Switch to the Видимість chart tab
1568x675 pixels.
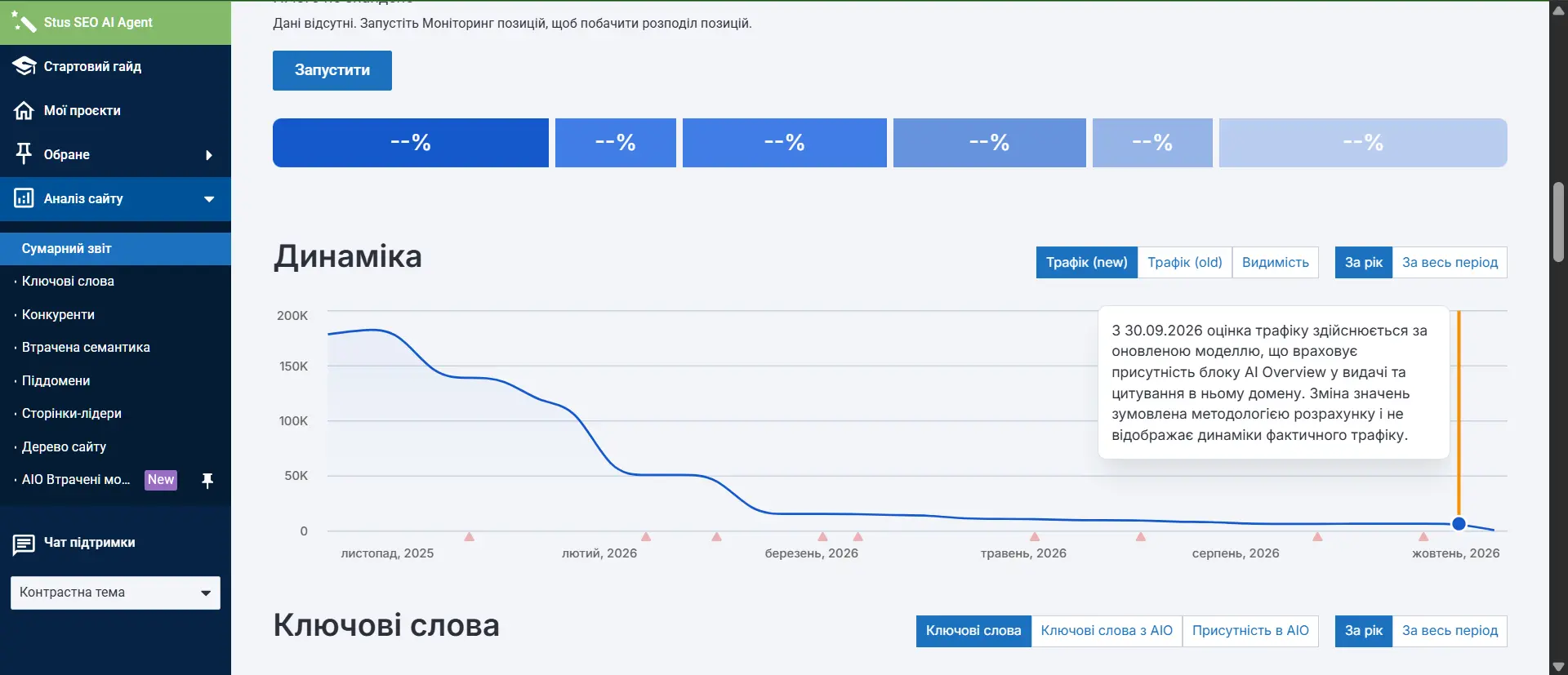click(1276, 262)
